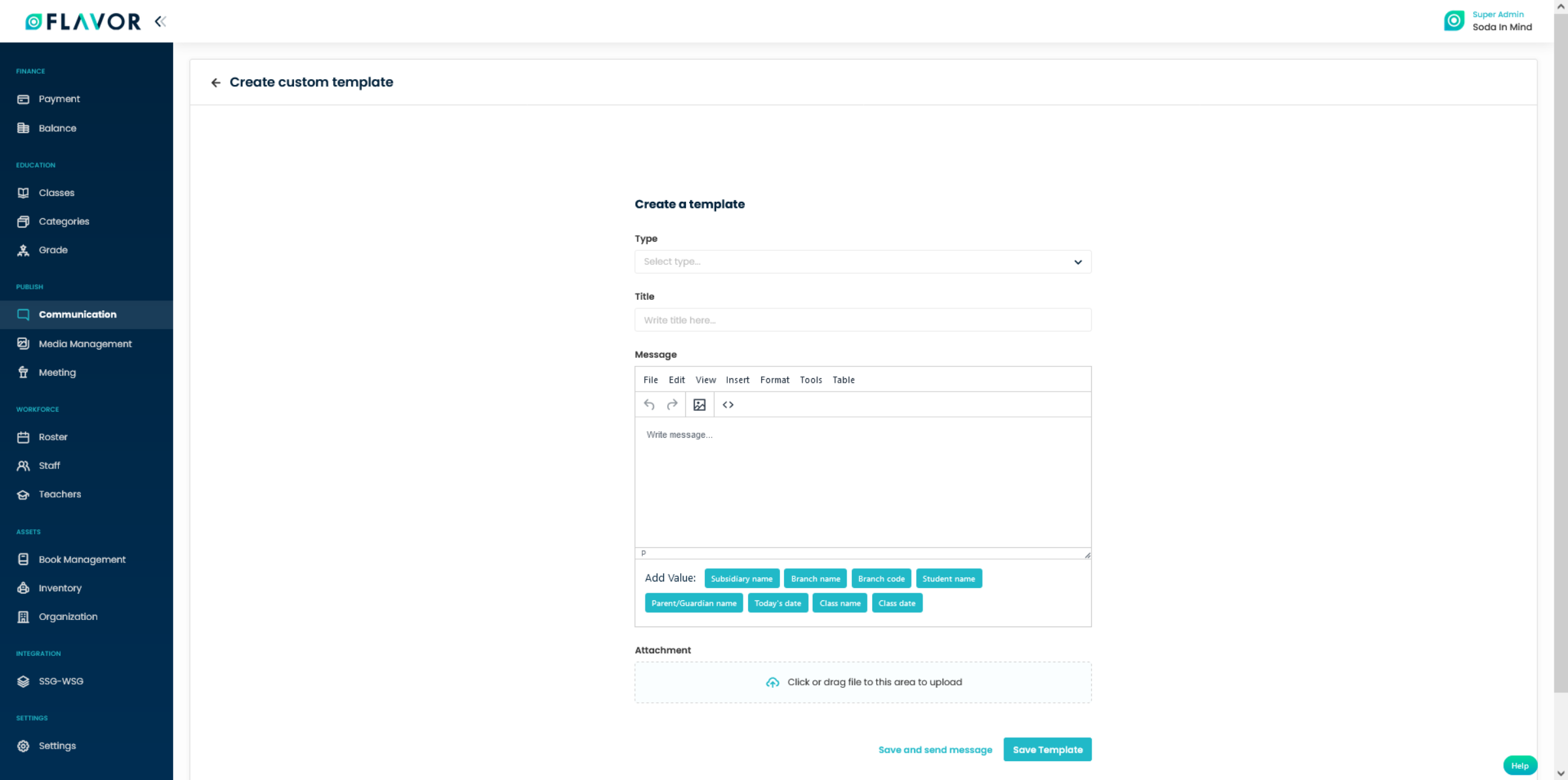Open the Table menu in the editor
Screen dimensions: 1568x780
coord(843,380)
